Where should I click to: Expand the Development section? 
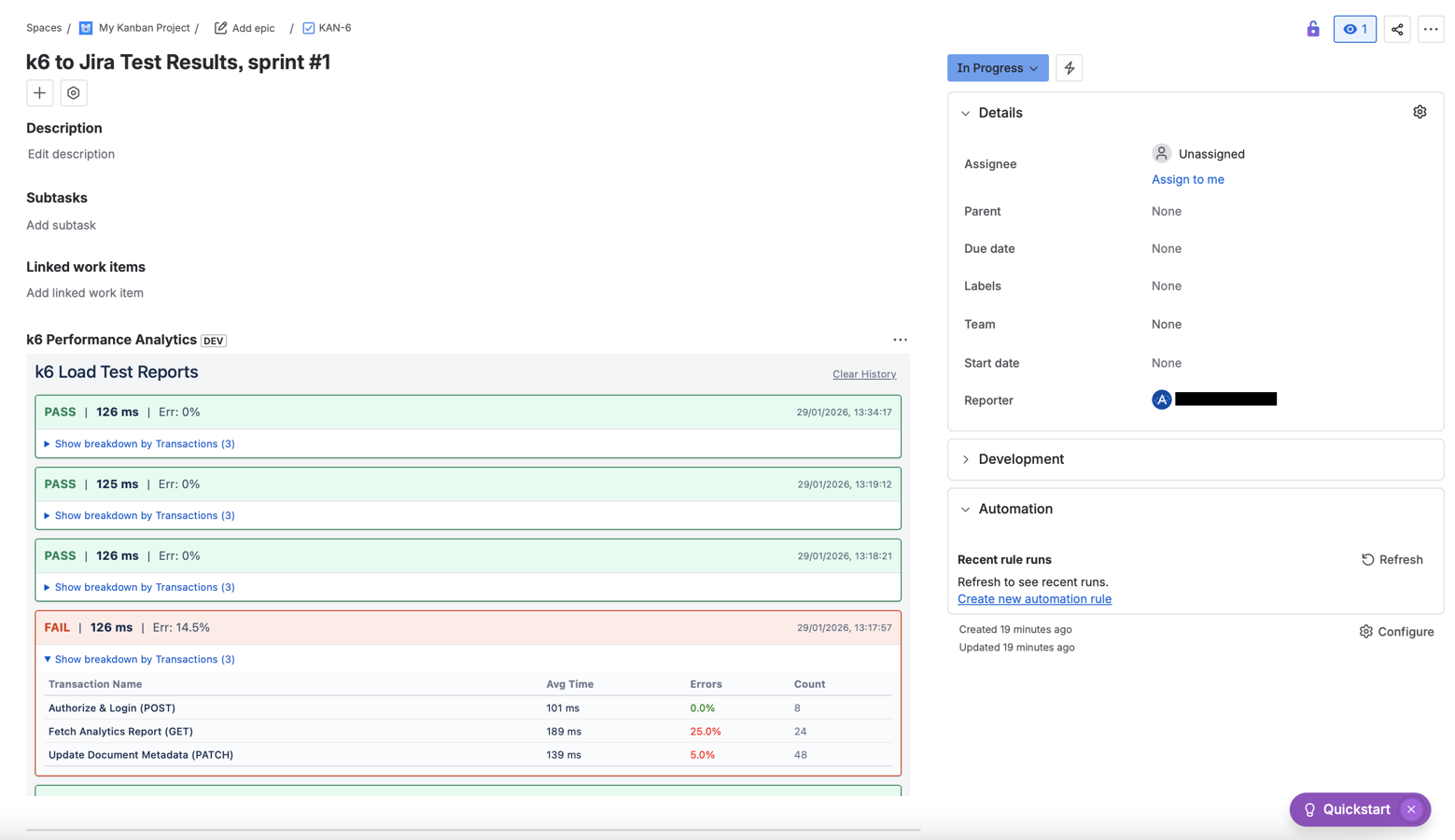(966, 459)
